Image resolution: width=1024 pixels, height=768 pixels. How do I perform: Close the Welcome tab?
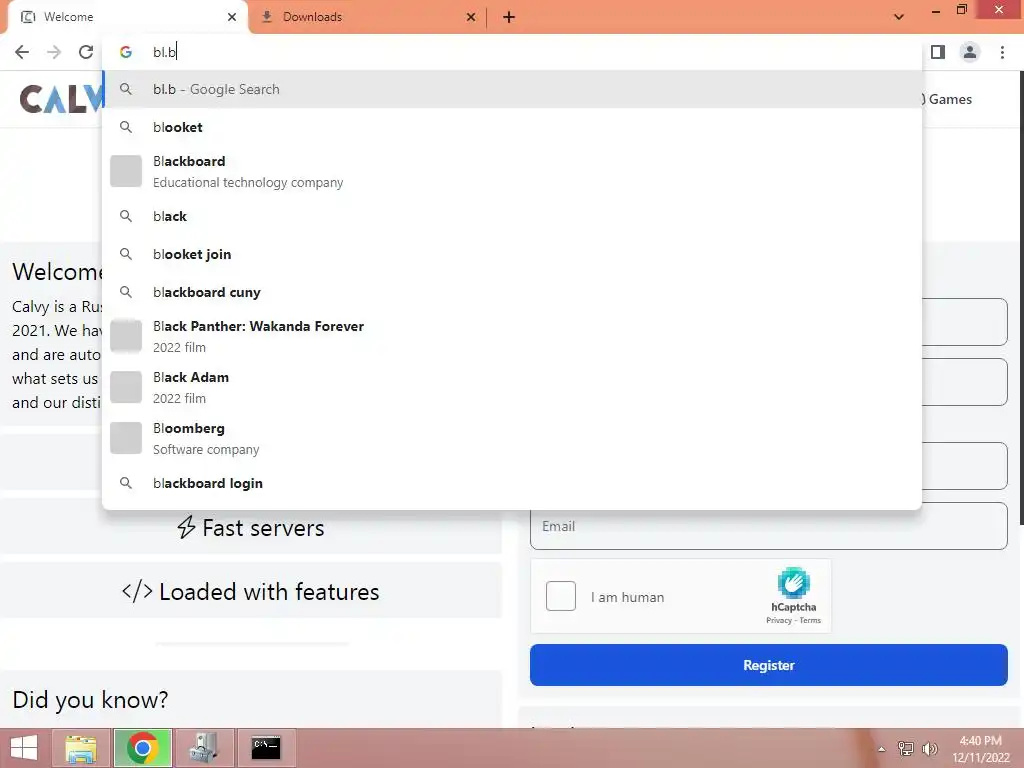pos(232,17)
